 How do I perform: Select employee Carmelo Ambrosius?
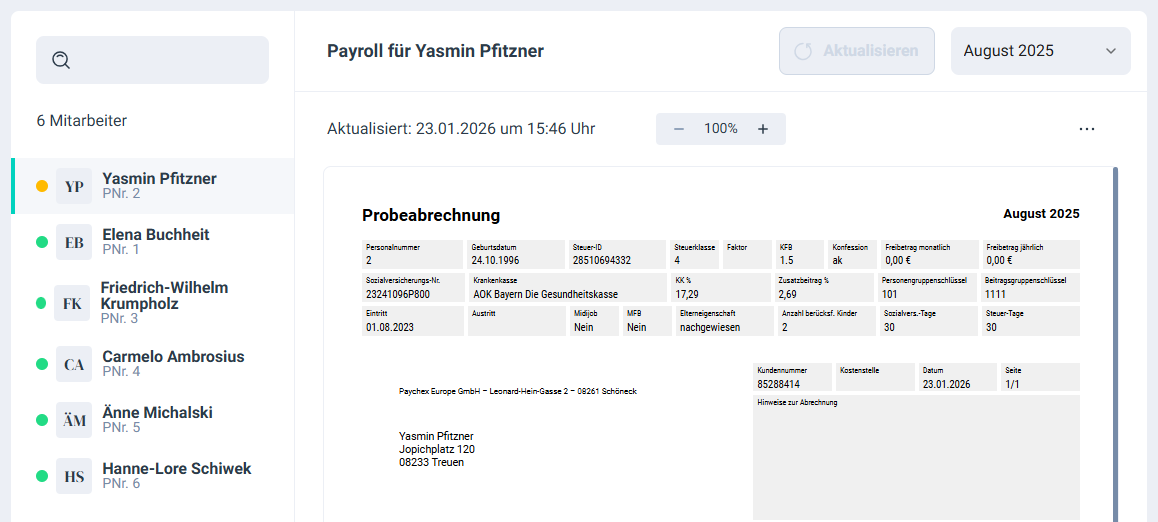[x=173, y=357]
